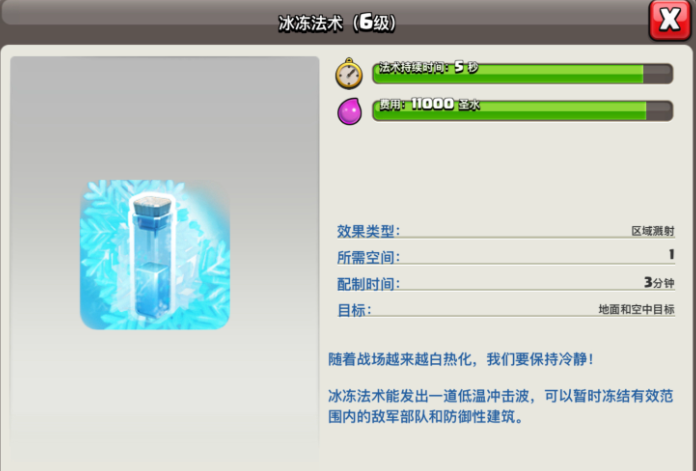Select the 配制时间 row
Viewport: 696px width, 471px height.
pos(506,283)
